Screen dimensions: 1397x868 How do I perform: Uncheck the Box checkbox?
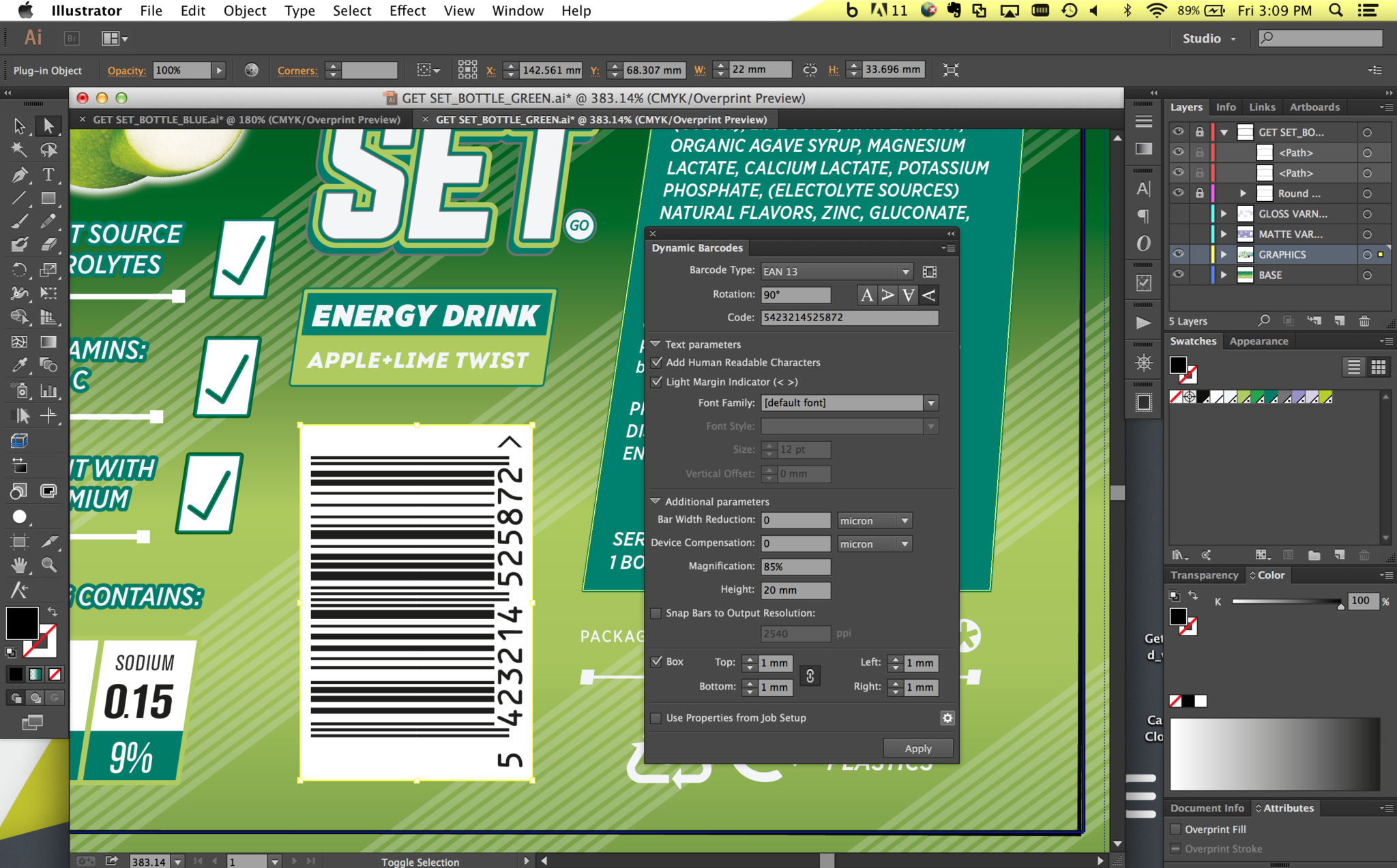pos(656,662)
